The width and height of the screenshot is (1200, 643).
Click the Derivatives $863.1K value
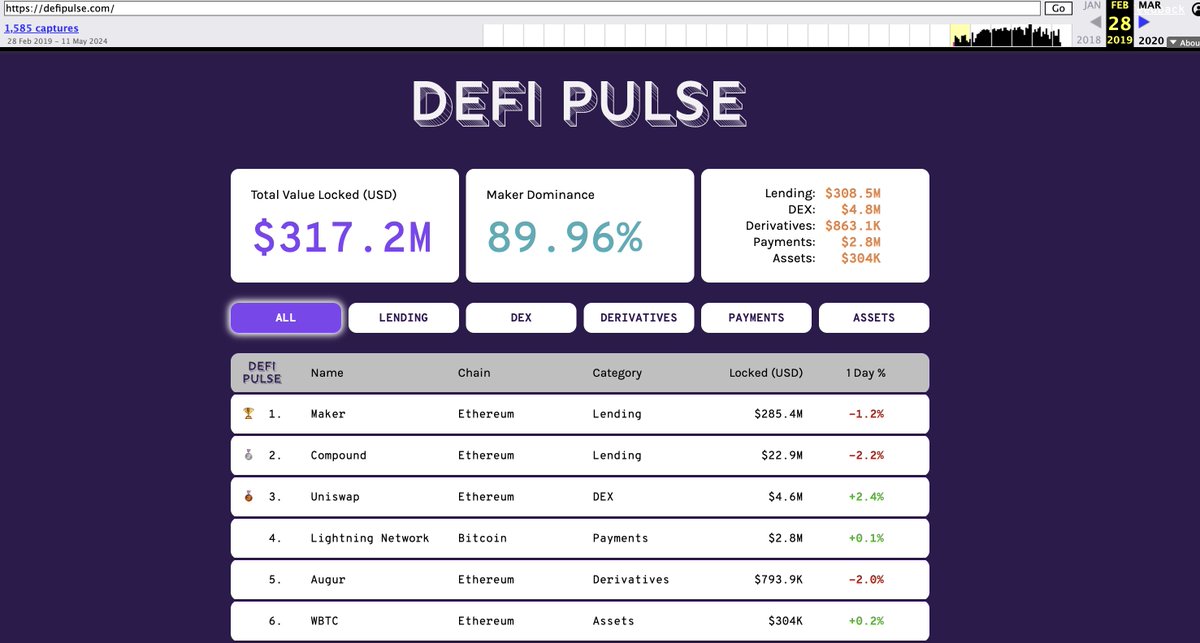[x=853, y=226]
